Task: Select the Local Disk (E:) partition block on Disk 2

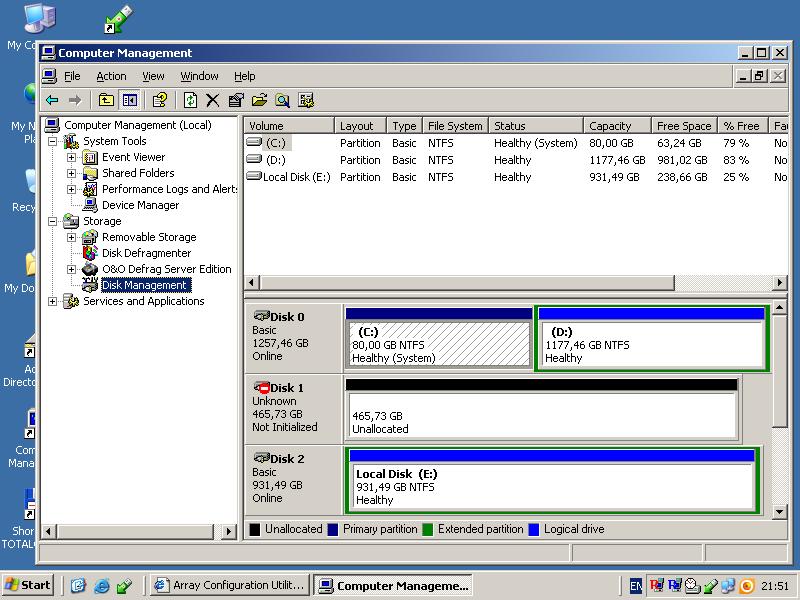Action: point(552,480)
